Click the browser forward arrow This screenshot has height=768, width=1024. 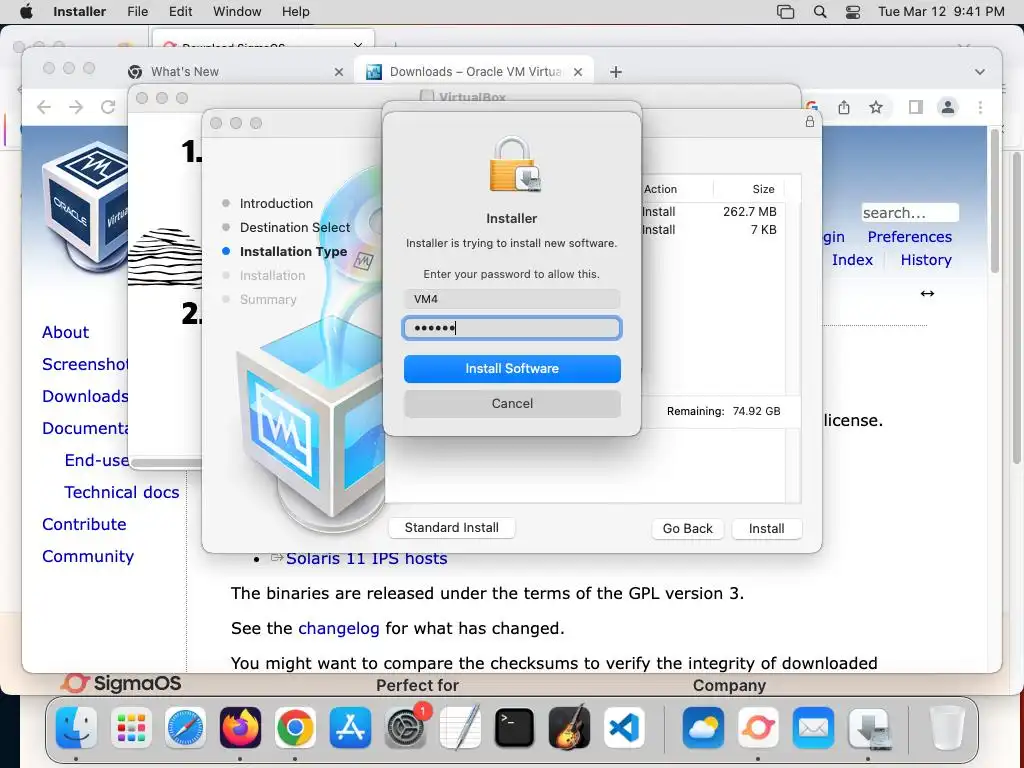click(76, 107)
